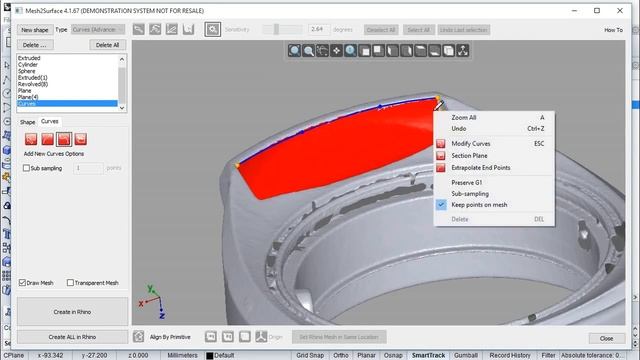640x360 pixels.
Task: Open the How To link
Action: (x=613, y=30)
